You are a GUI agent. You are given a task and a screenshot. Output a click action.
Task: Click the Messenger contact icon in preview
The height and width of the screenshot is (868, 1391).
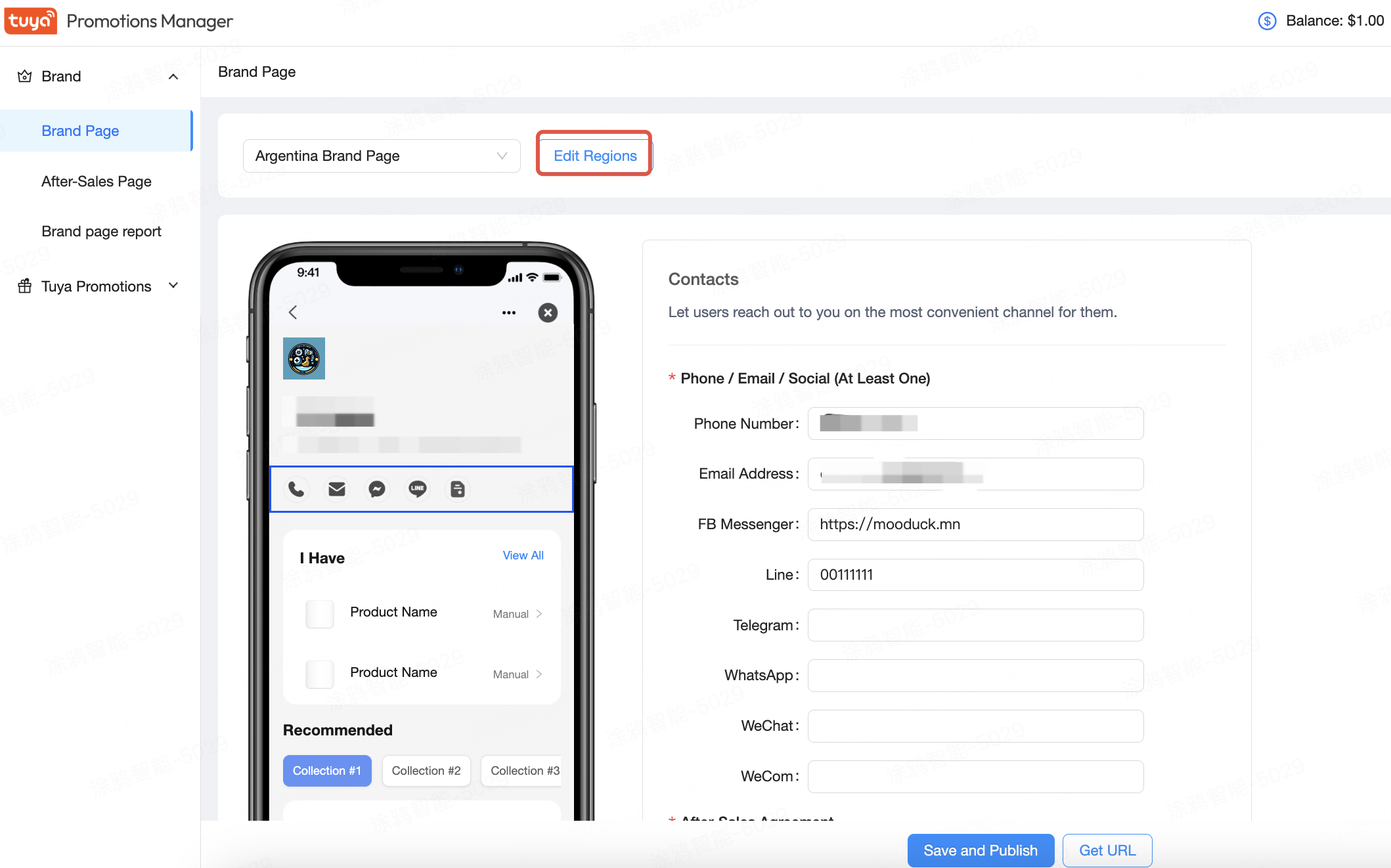pos(378,488)
